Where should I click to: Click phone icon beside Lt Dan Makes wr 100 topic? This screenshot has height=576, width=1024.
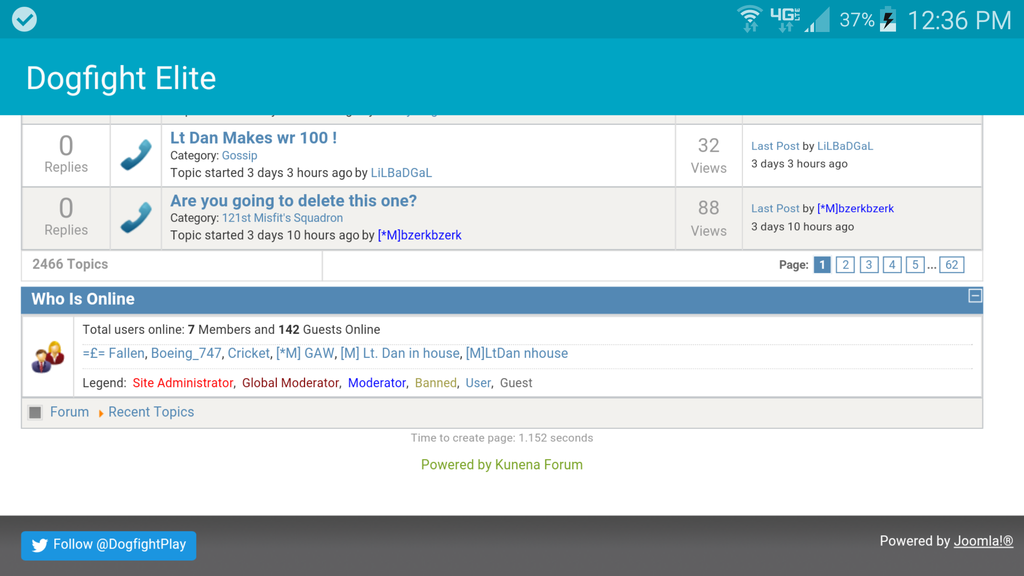[x=136, y=156]
